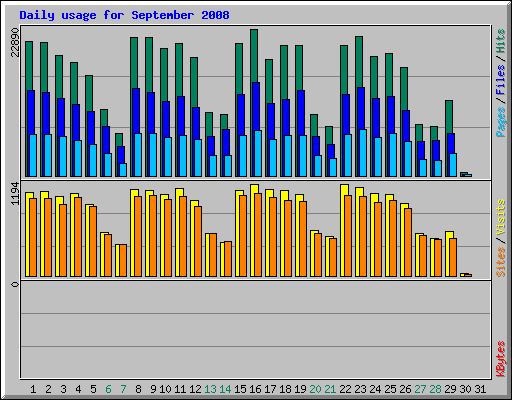Click weekend day 27 label
The height and width of the screenshot is (400, 512).
pos(420,389)
